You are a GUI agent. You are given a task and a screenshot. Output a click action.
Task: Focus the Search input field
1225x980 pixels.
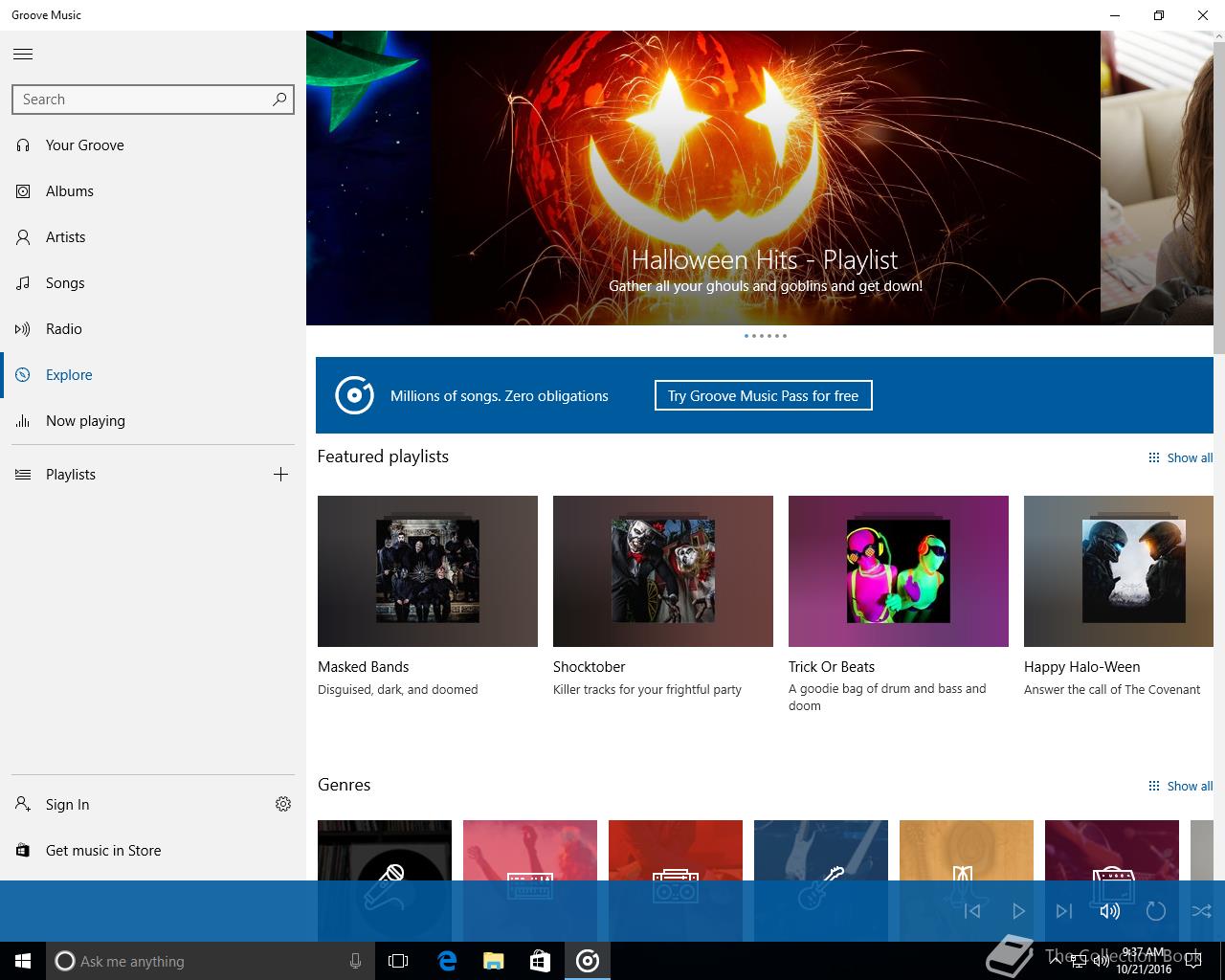coord(153,100)
